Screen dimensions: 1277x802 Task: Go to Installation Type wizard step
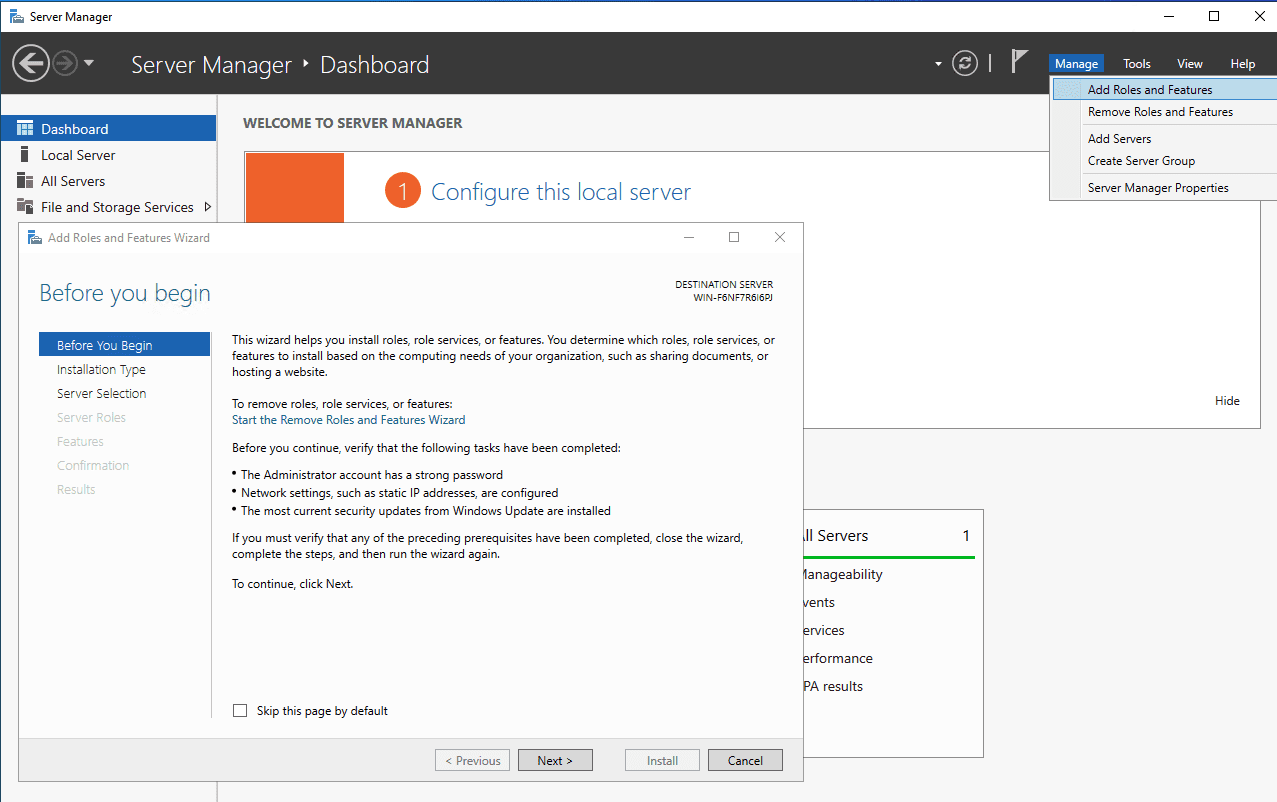[x=101, y=370]
